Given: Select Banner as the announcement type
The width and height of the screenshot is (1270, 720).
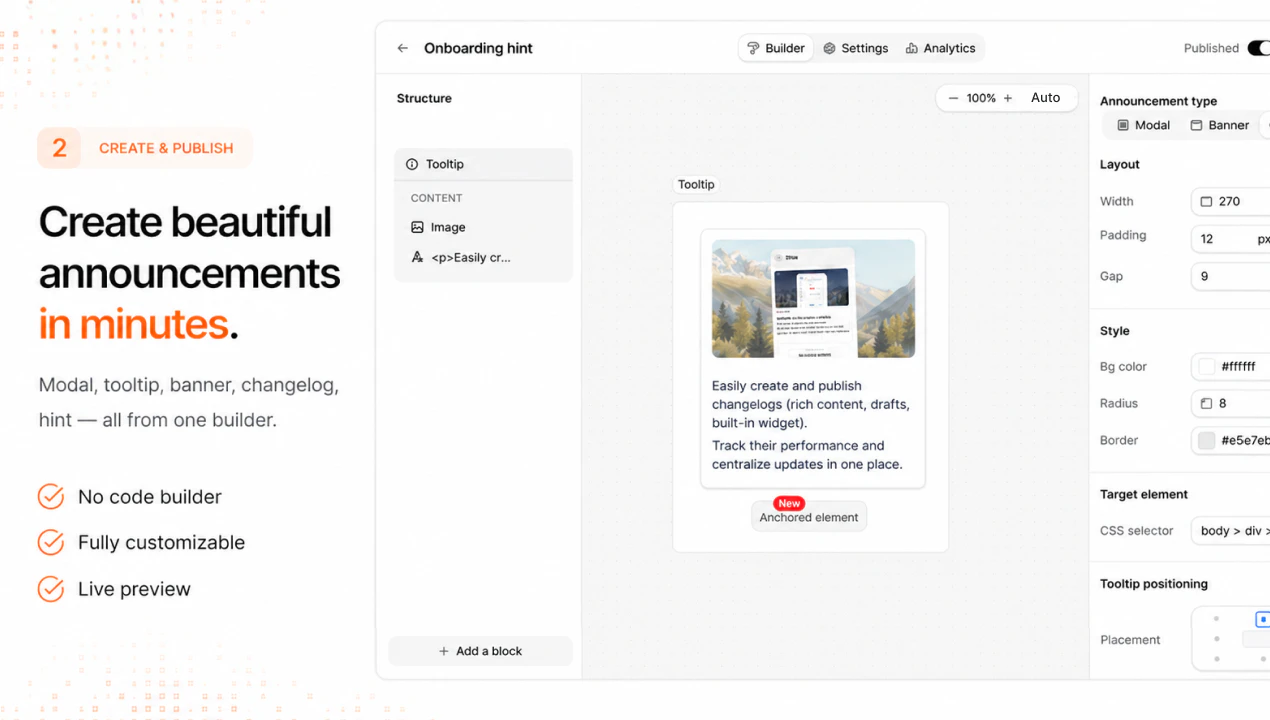Looking at the screenshot, I should (x=1219, y=124).
